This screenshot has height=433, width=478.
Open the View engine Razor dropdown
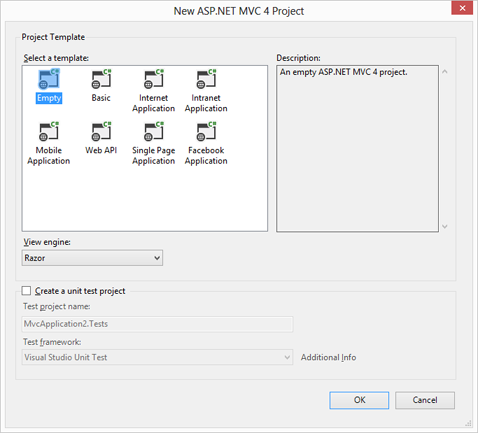[92, 258]
